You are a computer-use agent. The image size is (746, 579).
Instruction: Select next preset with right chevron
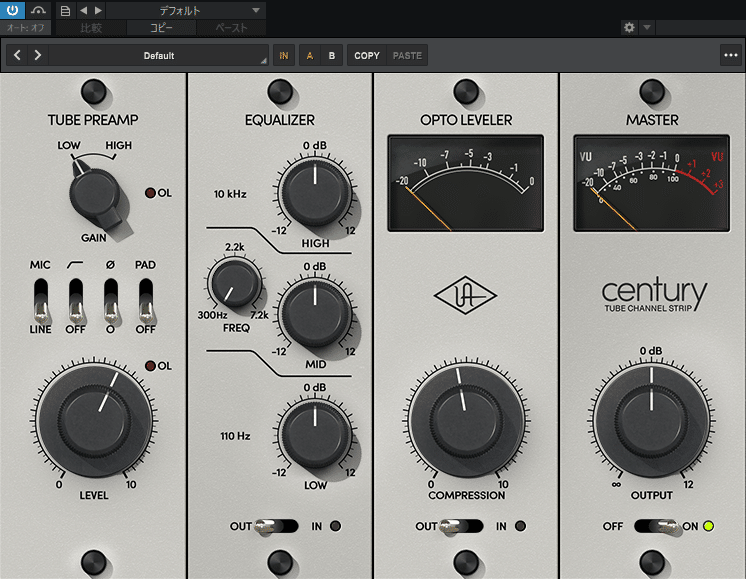(x=38, y=55)
